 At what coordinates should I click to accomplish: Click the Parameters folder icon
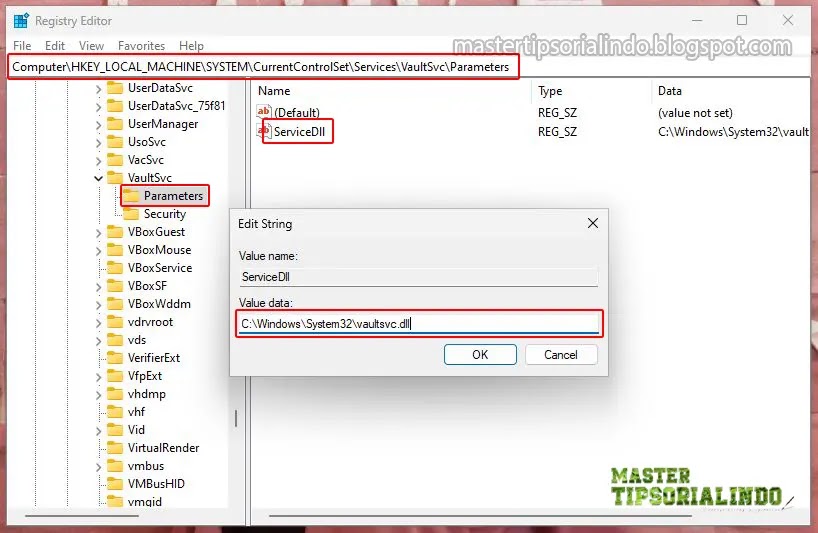(131, 196)
